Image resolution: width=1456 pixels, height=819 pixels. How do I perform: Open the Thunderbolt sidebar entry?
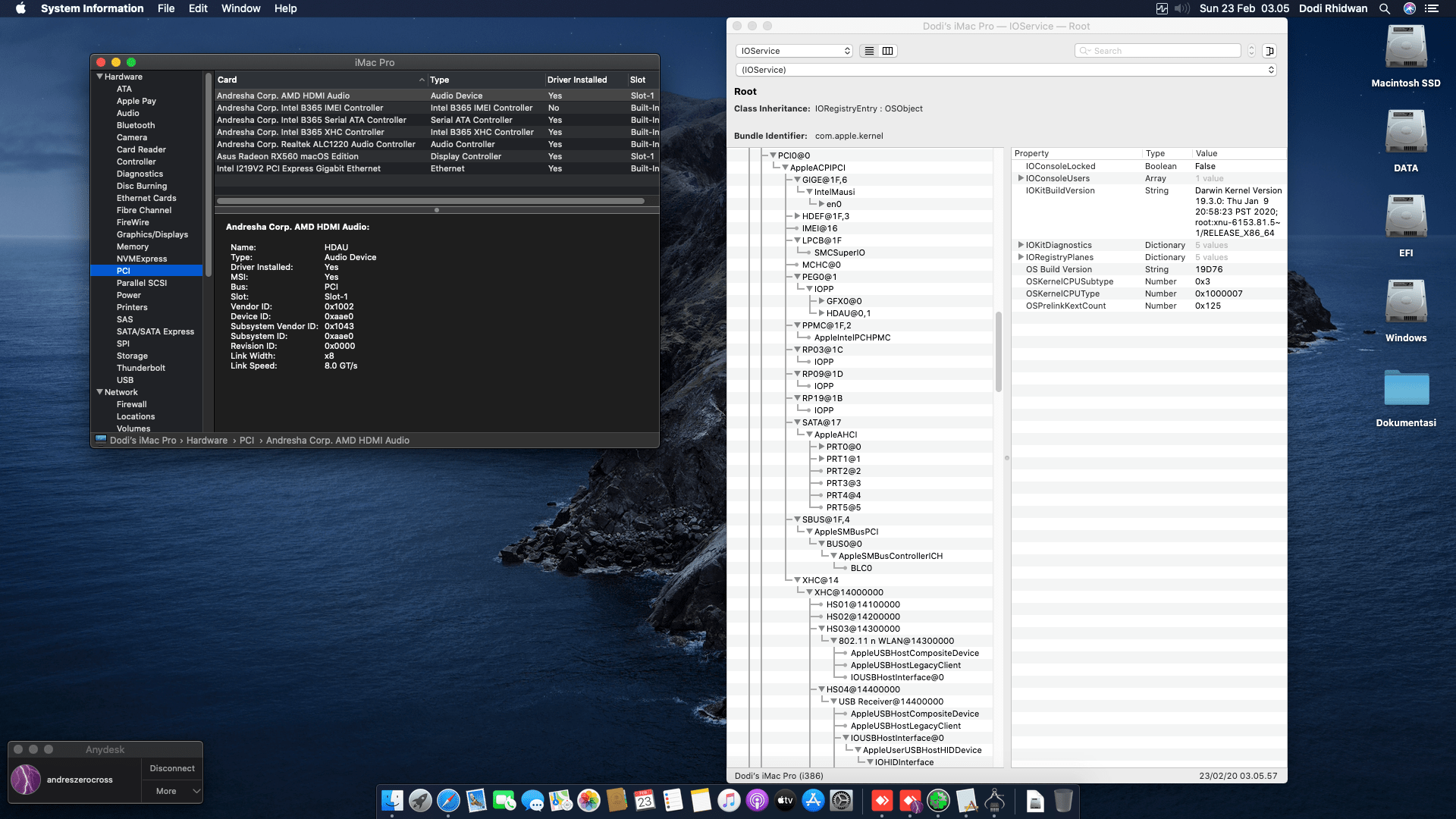click(x=141, y=368)
